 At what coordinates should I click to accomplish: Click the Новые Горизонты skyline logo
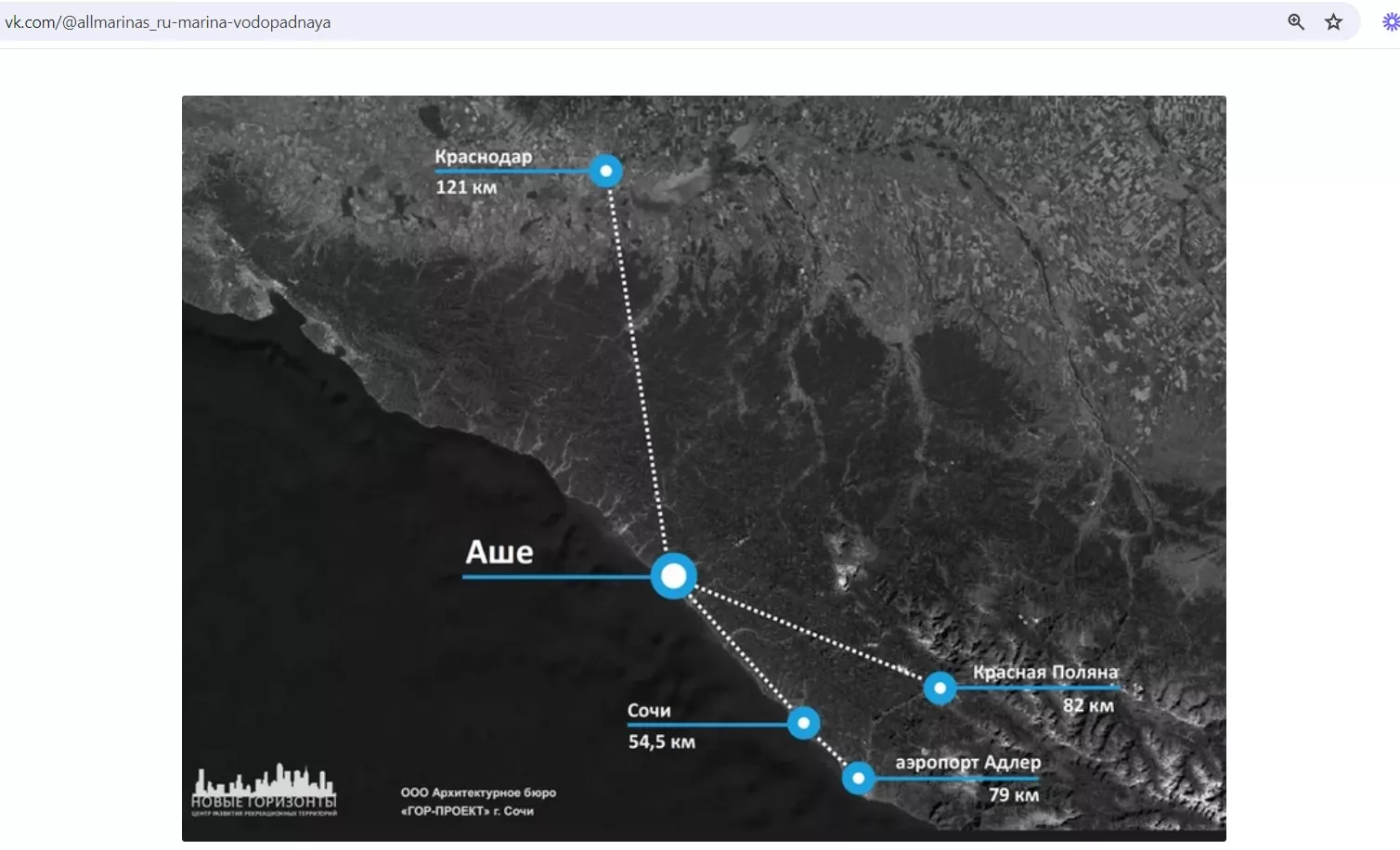265,790
